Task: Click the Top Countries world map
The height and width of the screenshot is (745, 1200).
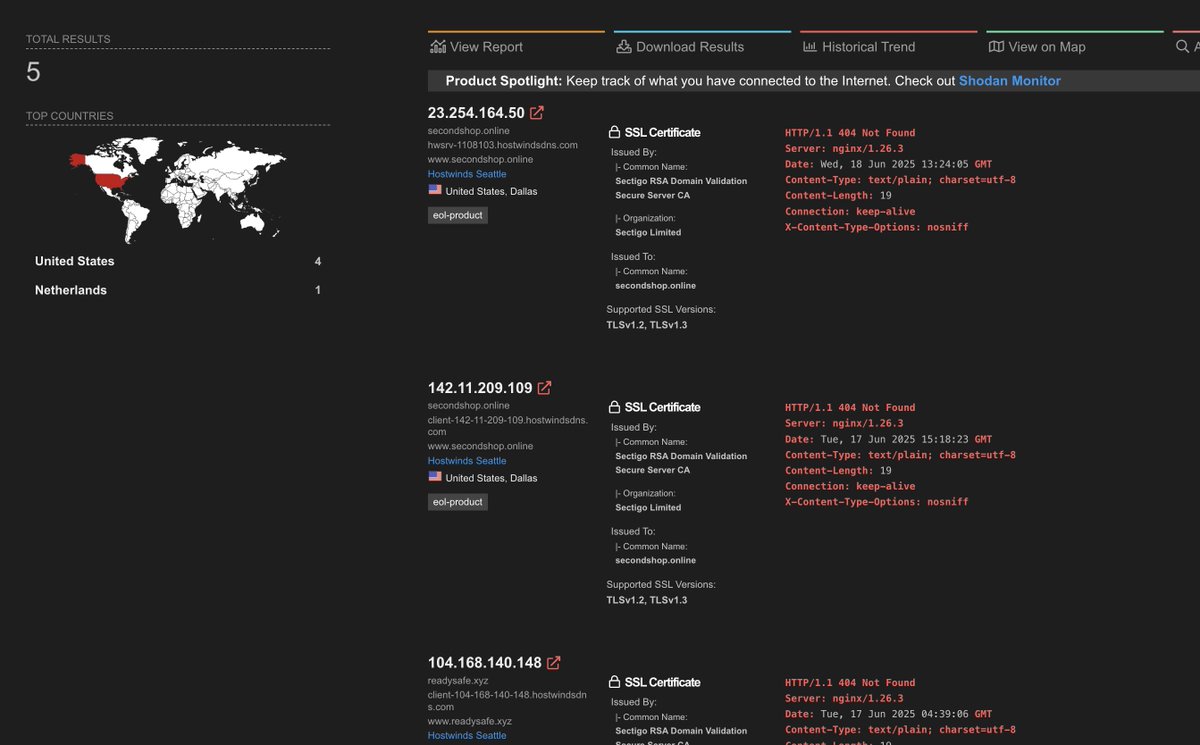Action: click(x=177, y=189)
